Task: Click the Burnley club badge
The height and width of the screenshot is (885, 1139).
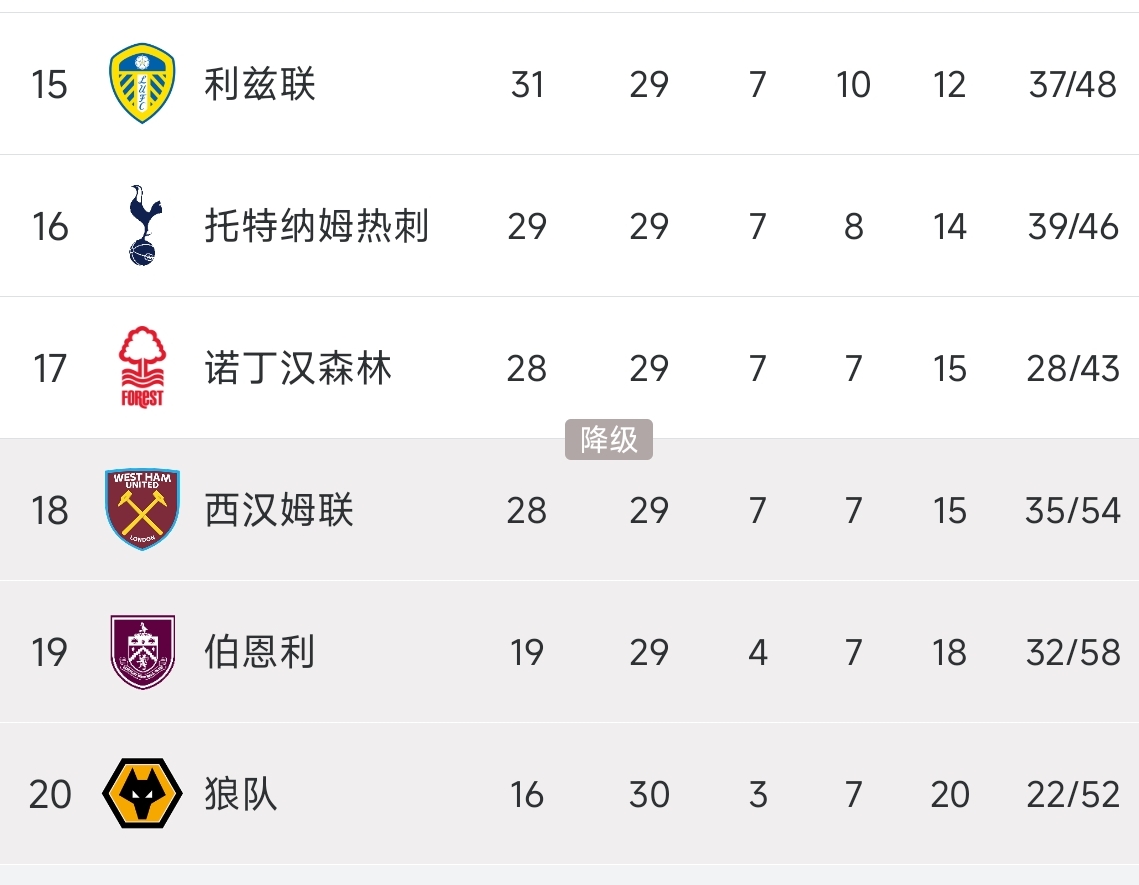Action: pyautogui.click(x=142, y=652)
